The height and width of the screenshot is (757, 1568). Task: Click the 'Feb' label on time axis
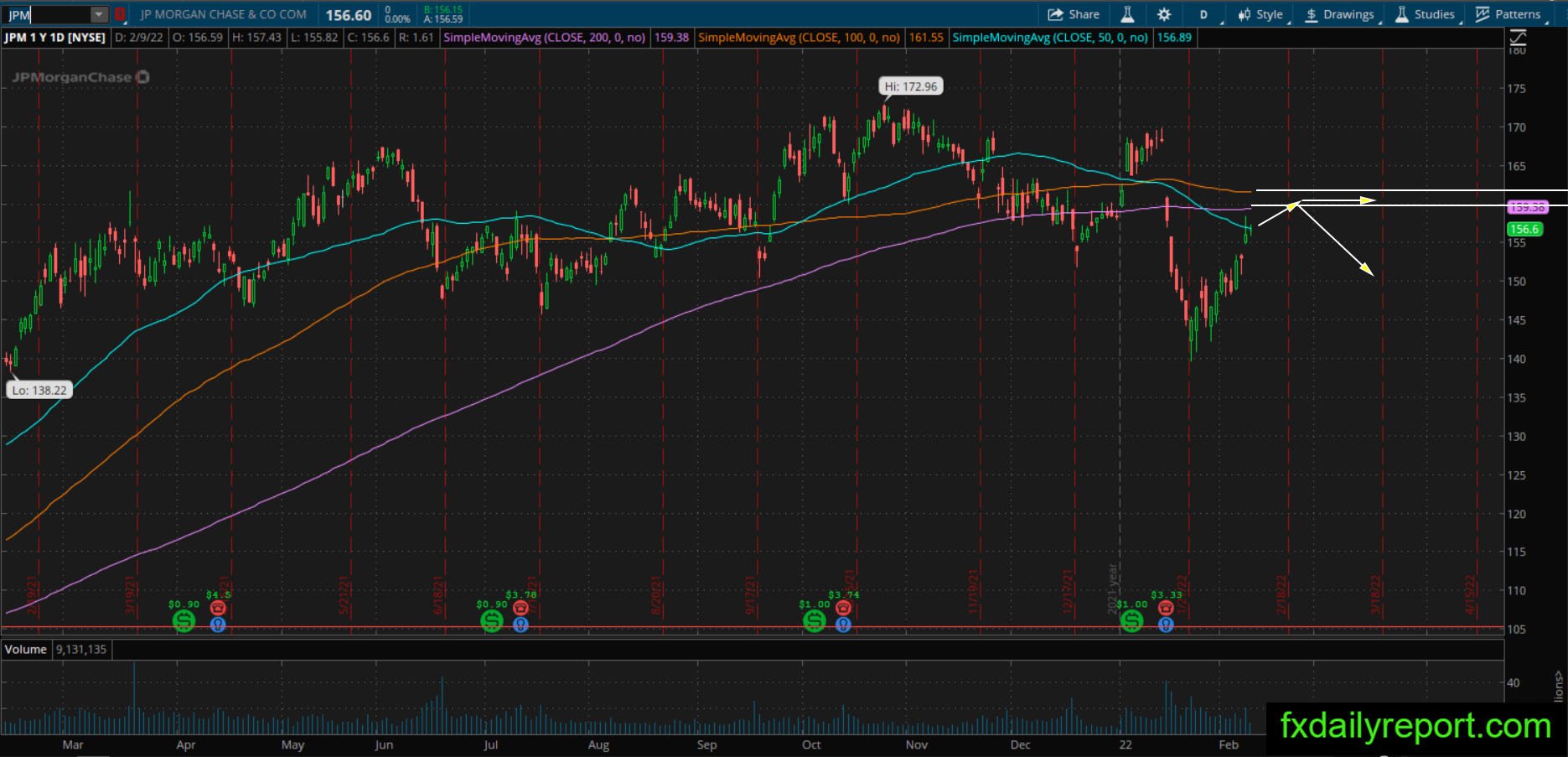(1229, 744)
